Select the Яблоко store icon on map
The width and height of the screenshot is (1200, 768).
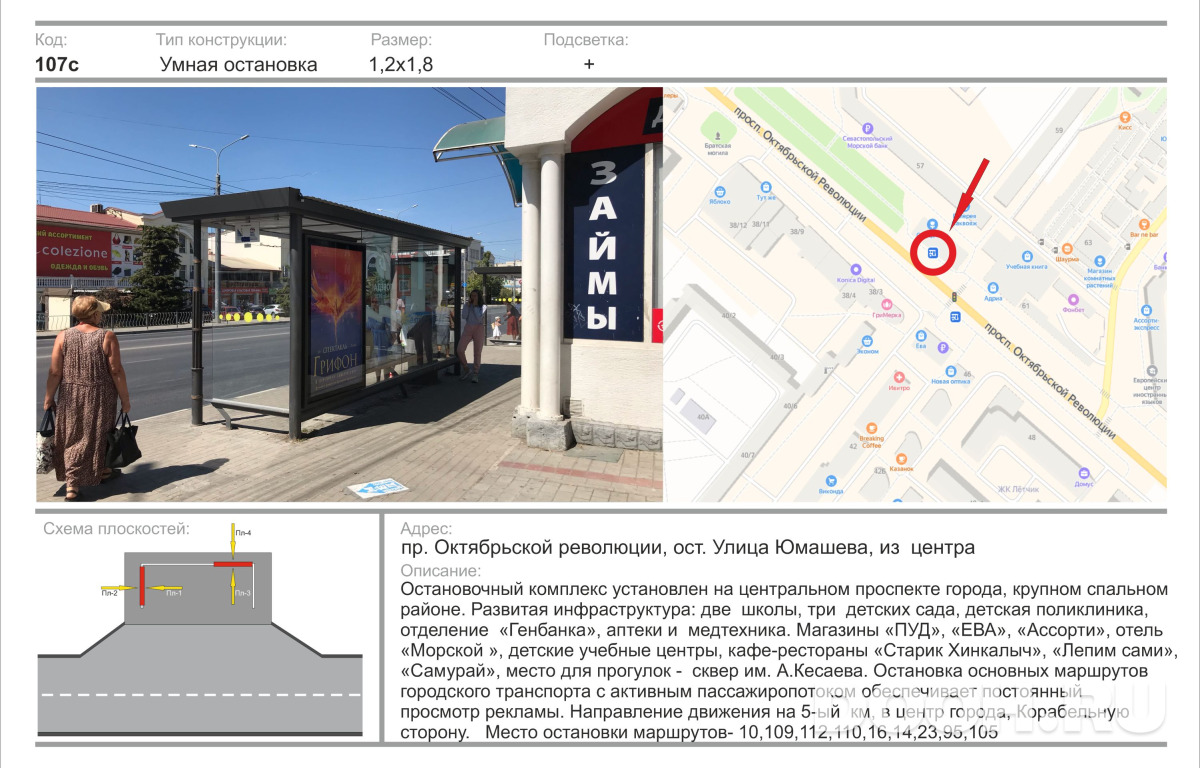coord(719,190)
